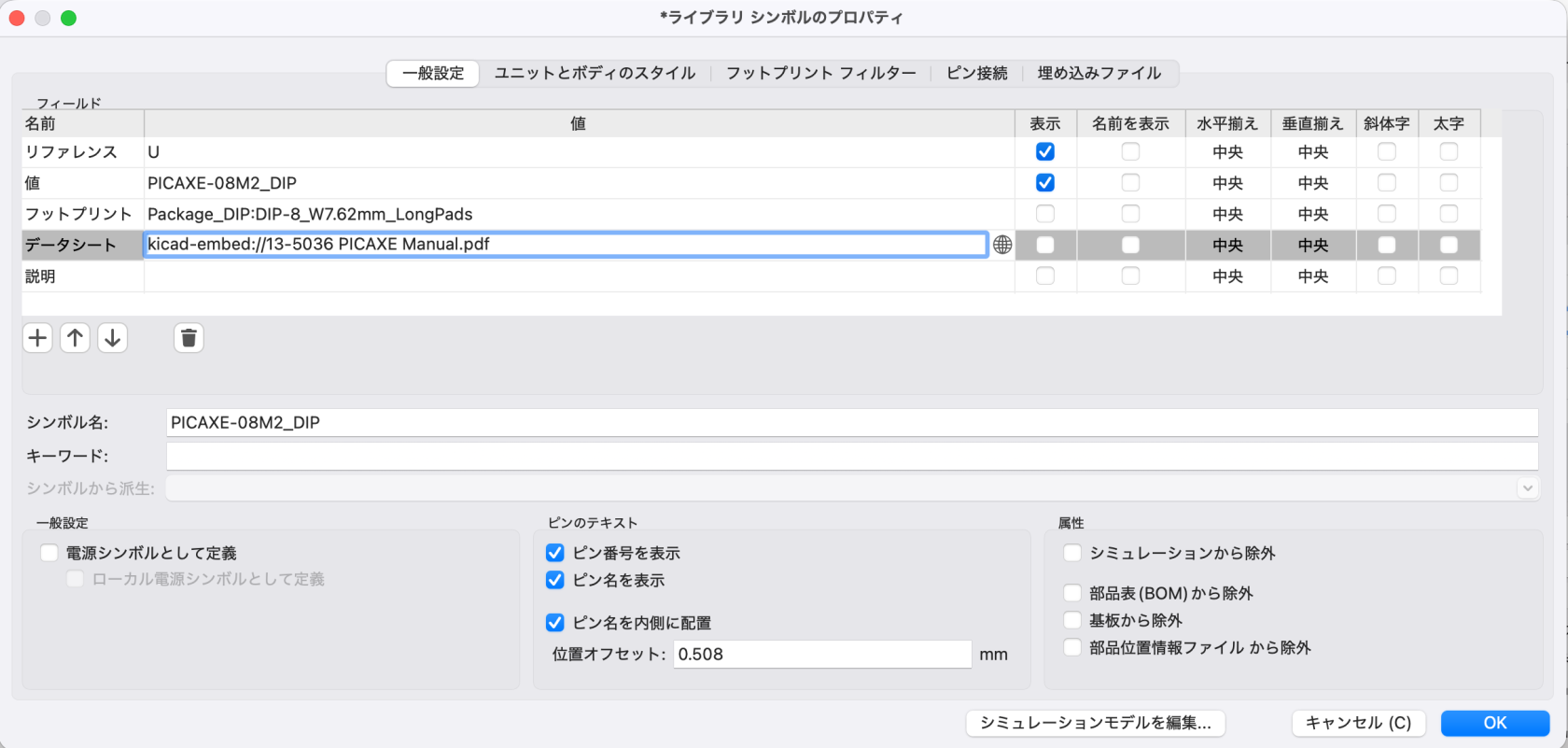
Task: Check 部品表 (BOM) から除外 option
Action: point(1072,593)
